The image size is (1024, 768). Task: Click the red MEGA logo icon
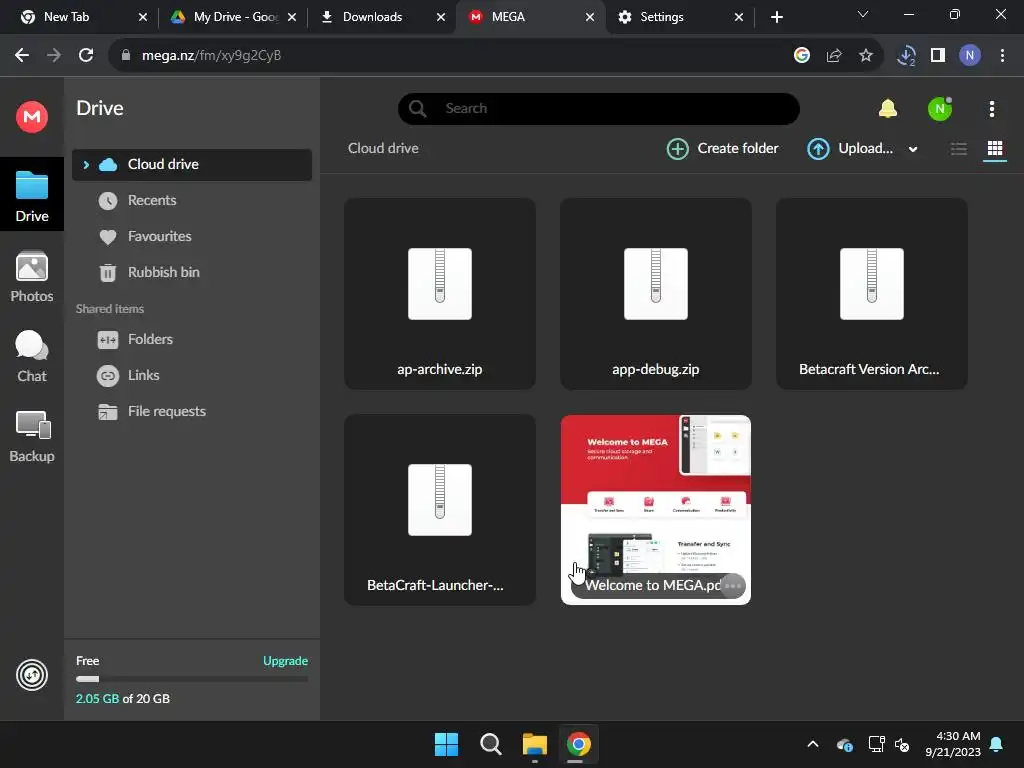[x=31, y=117]
